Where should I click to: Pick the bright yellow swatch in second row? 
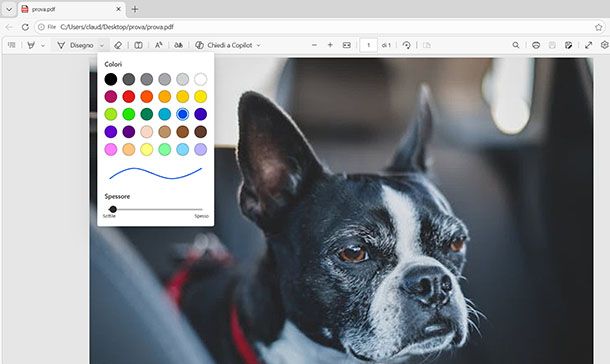[200, 96]
